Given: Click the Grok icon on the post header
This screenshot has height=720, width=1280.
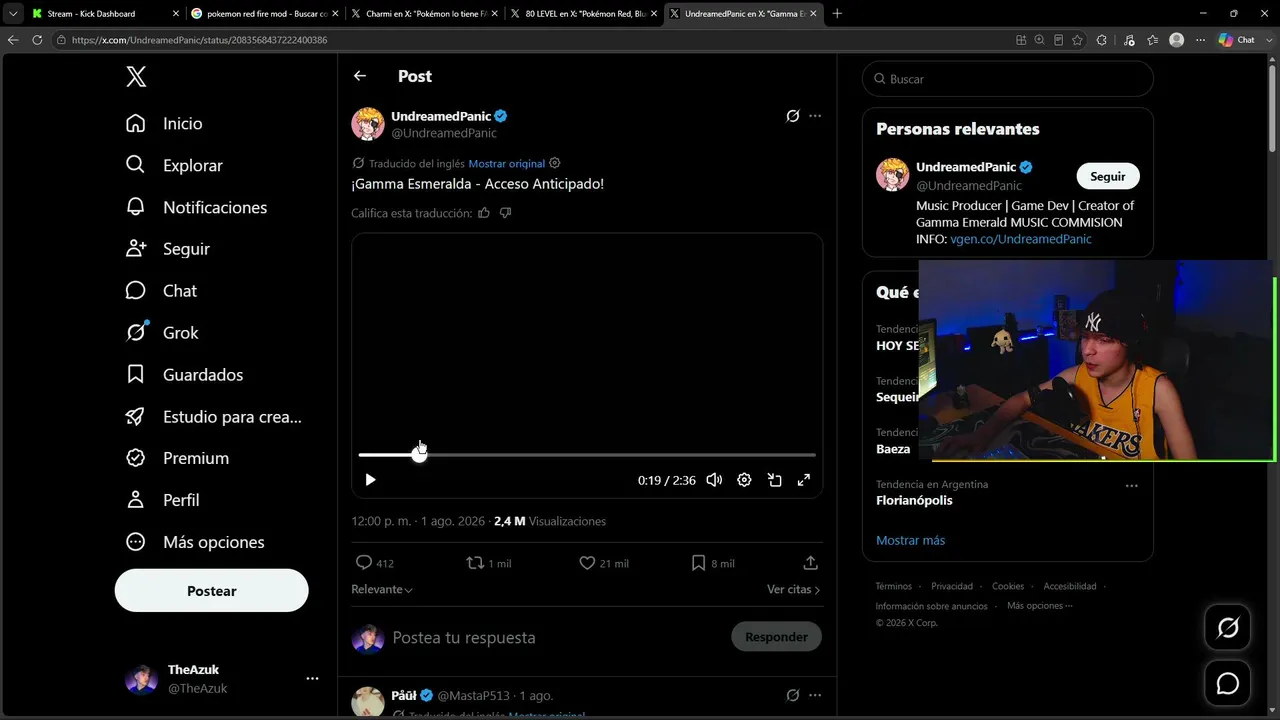Looking at the screenshot, I should (x=792, y=116).
